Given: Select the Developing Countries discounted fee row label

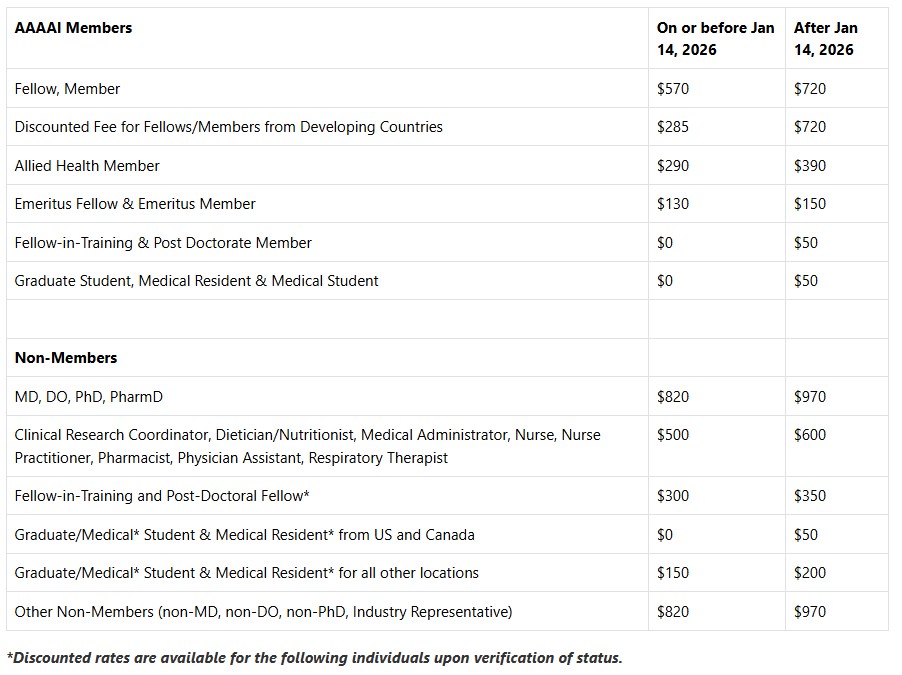Looking at the screenshot, I should coord(228,127).
